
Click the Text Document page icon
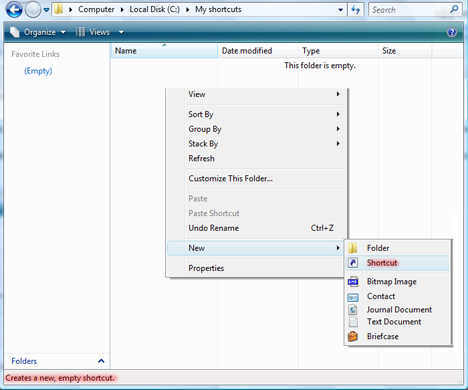coord(353,322)
